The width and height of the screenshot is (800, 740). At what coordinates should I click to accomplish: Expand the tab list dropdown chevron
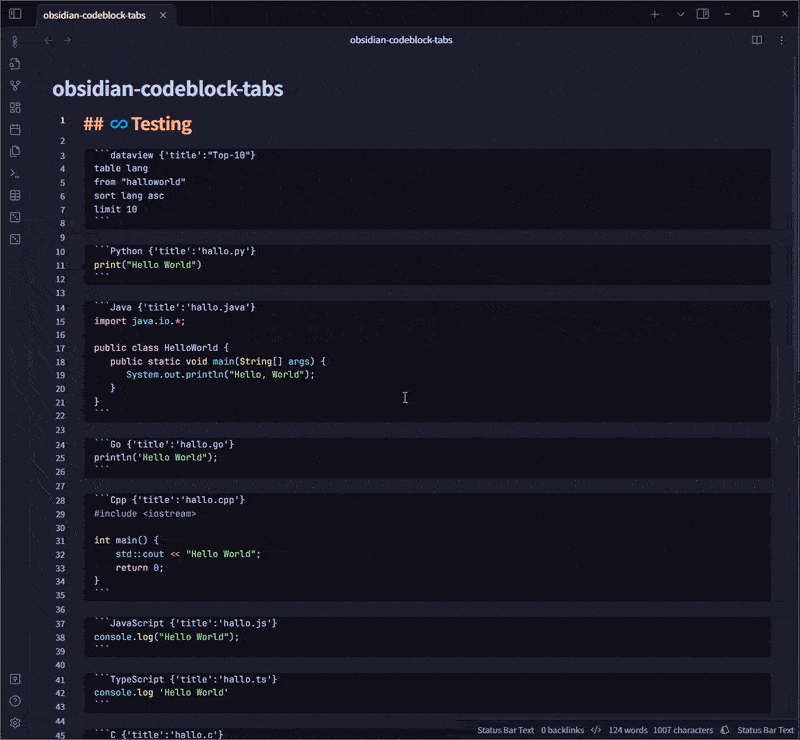(680, 15)
